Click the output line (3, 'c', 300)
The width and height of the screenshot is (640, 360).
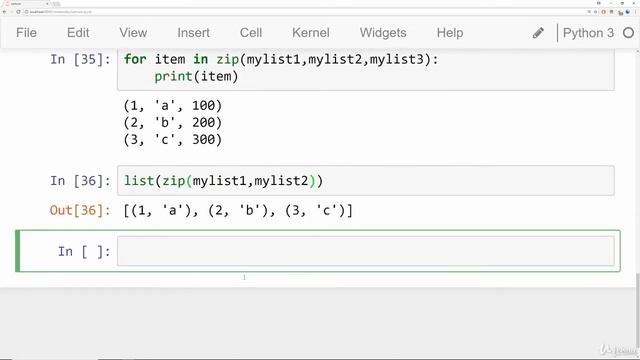pos(173,140)
